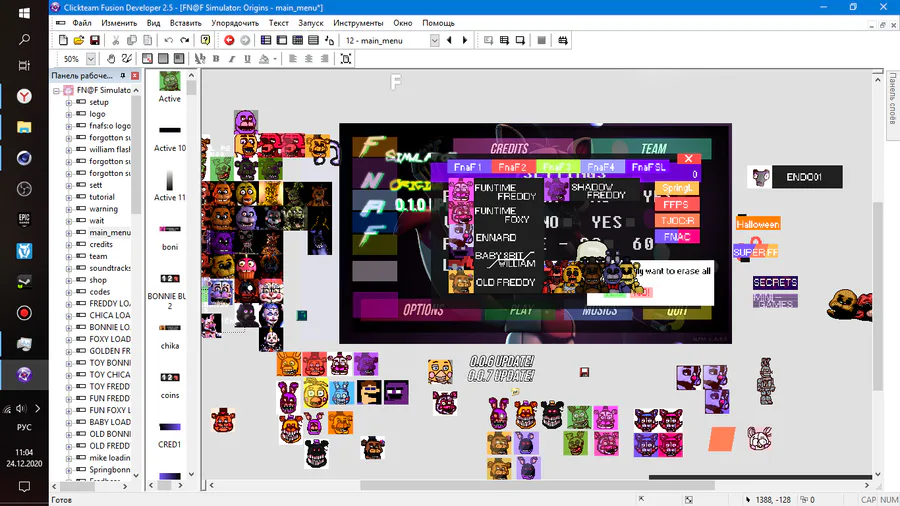Collapse the FN@F Simulator root node
Screen dimensions: 900x506
56,91
